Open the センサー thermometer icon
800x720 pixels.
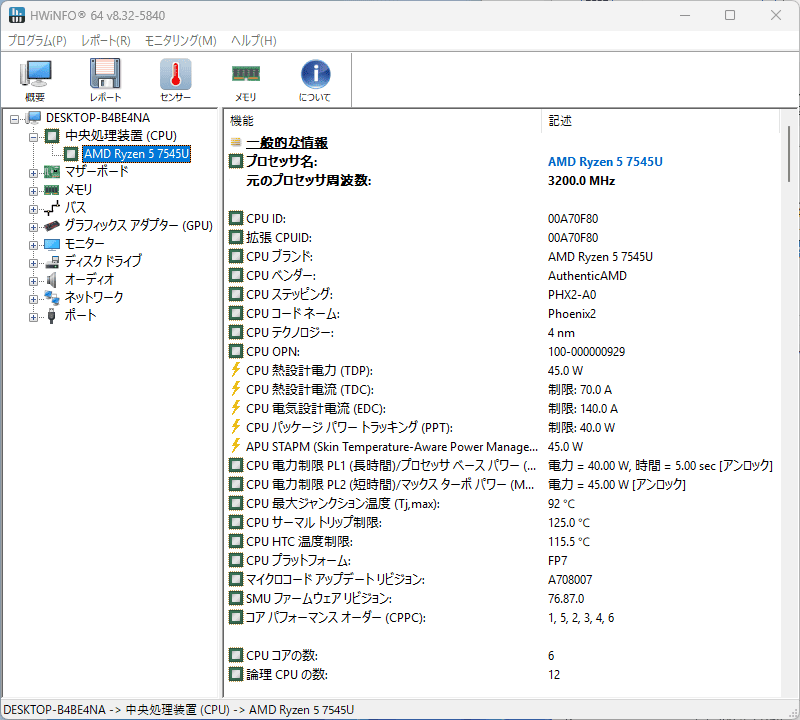pos(175,80)
